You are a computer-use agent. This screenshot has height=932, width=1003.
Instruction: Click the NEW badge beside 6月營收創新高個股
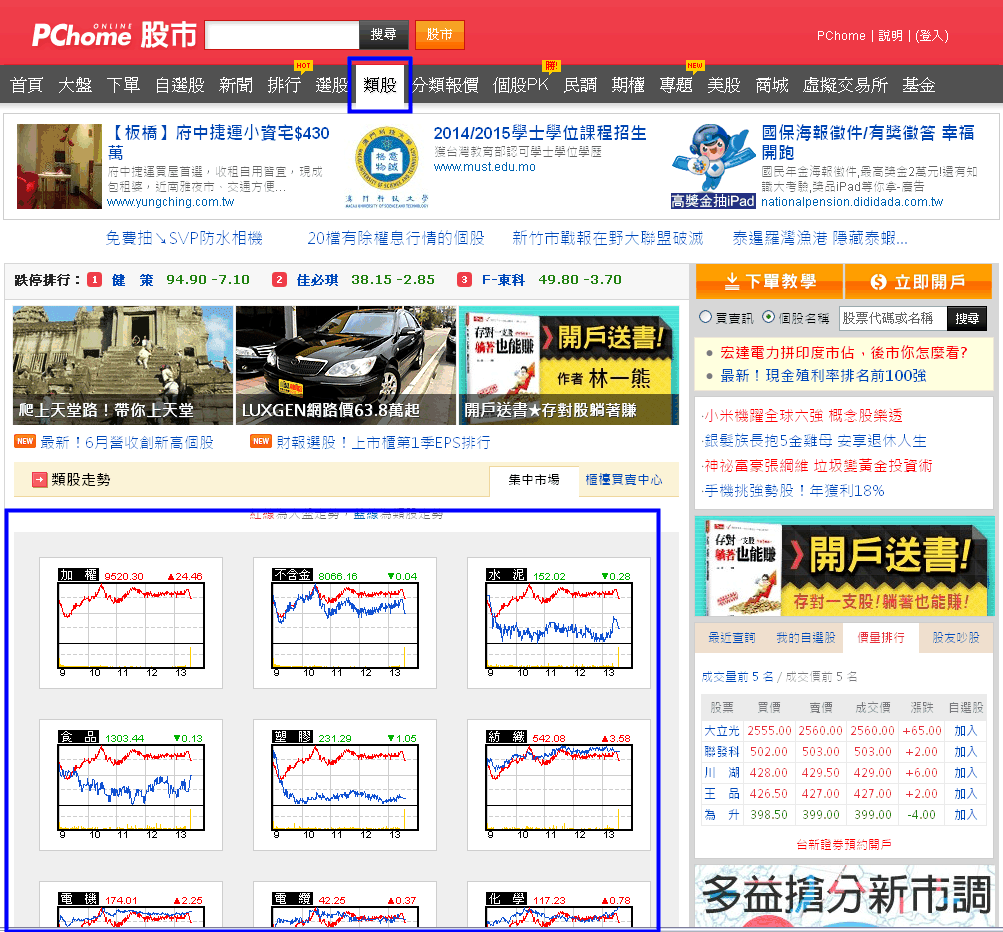pos(25,441)
